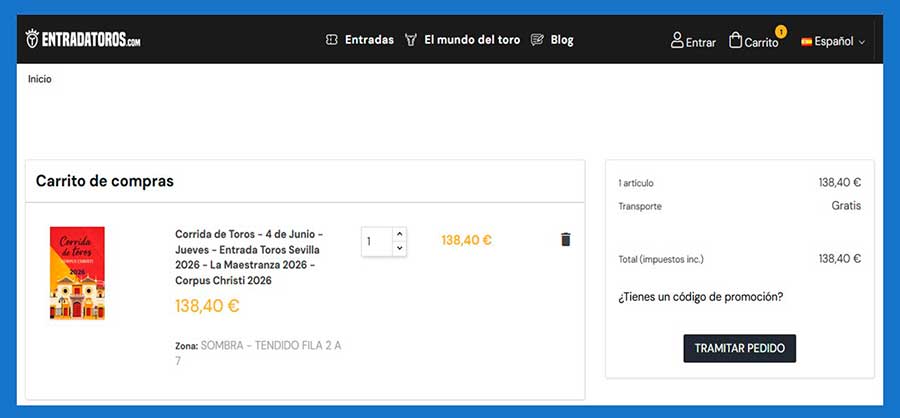Open the Corrida de Toros product title

coord(249,257)
